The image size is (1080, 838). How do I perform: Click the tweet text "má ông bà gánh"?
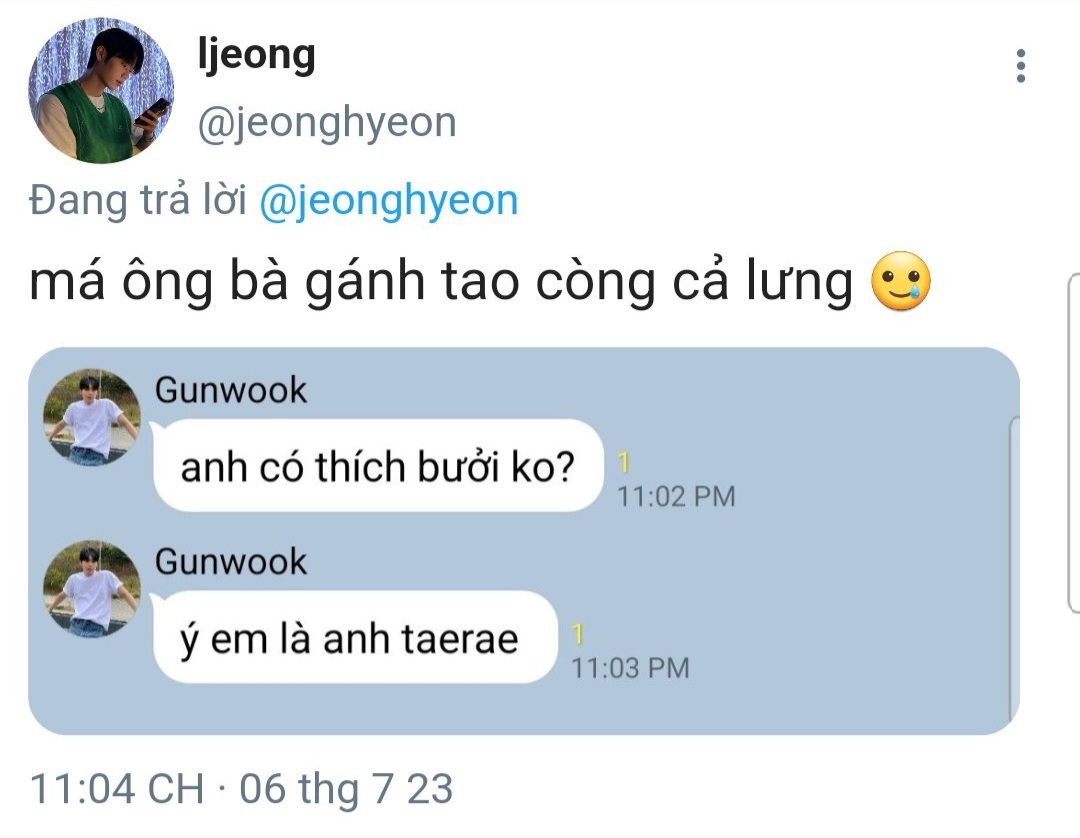[x=227, y=281]
